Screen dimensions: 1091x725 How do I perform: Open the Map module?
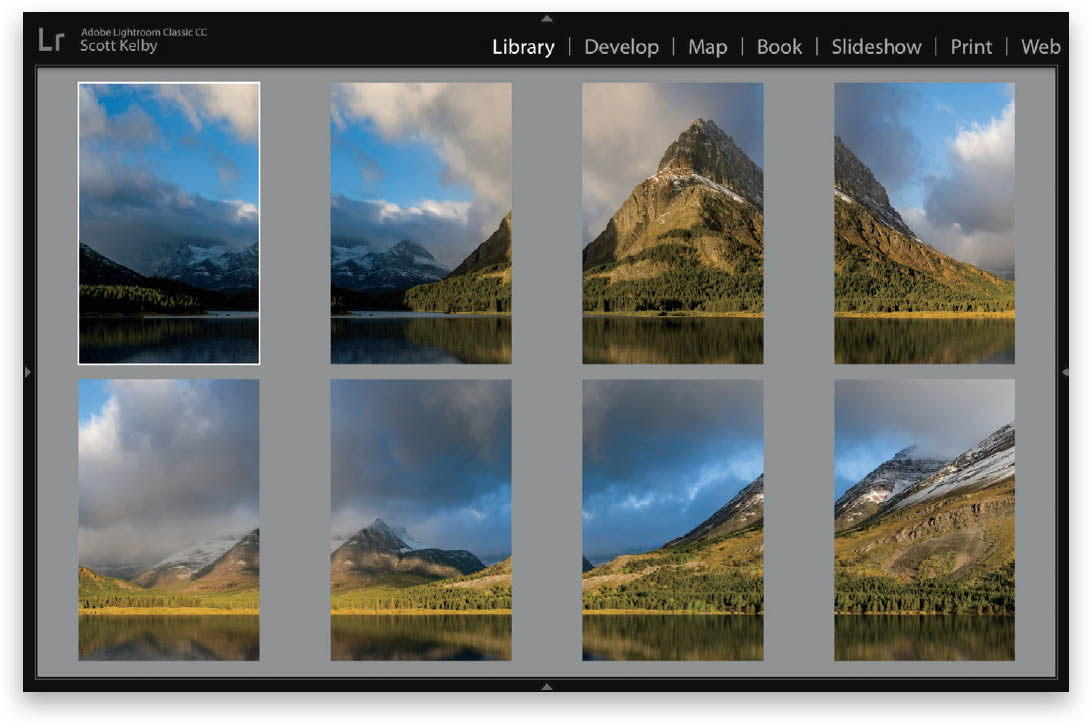708,47
